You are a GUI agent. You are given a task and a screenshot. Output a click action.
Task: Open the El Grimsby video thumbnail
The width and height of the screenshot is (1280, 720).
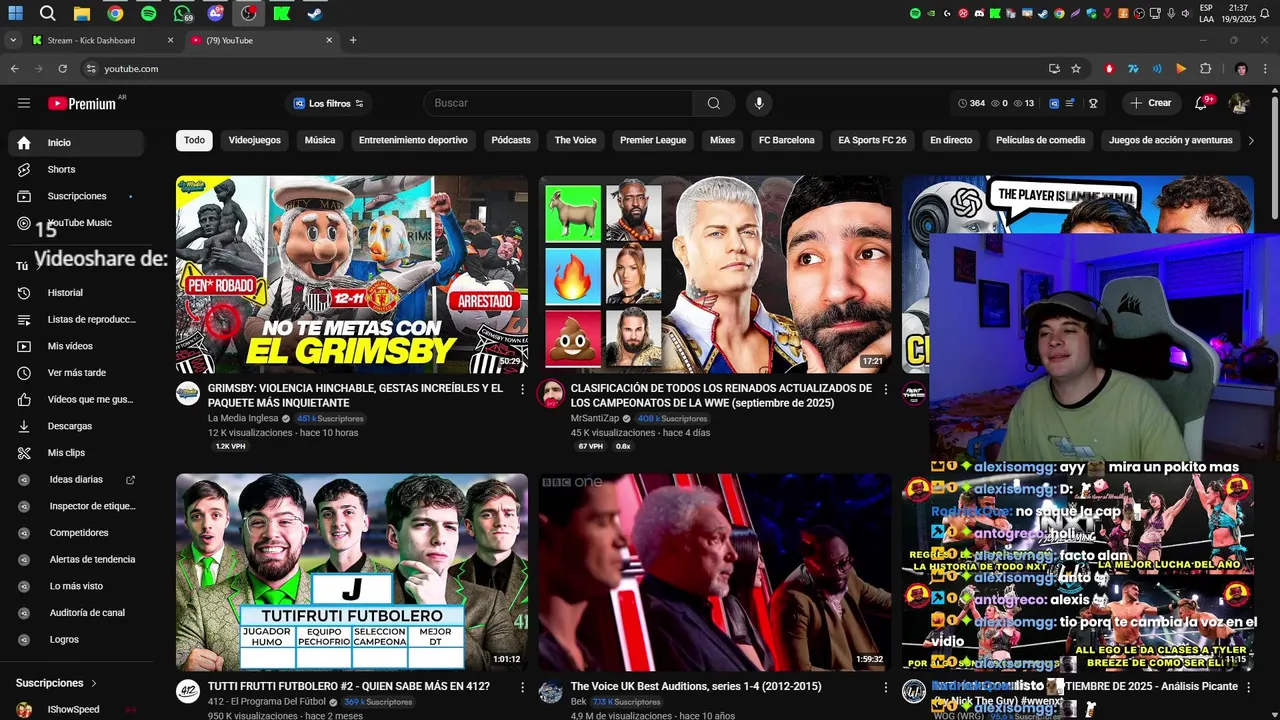352,275
